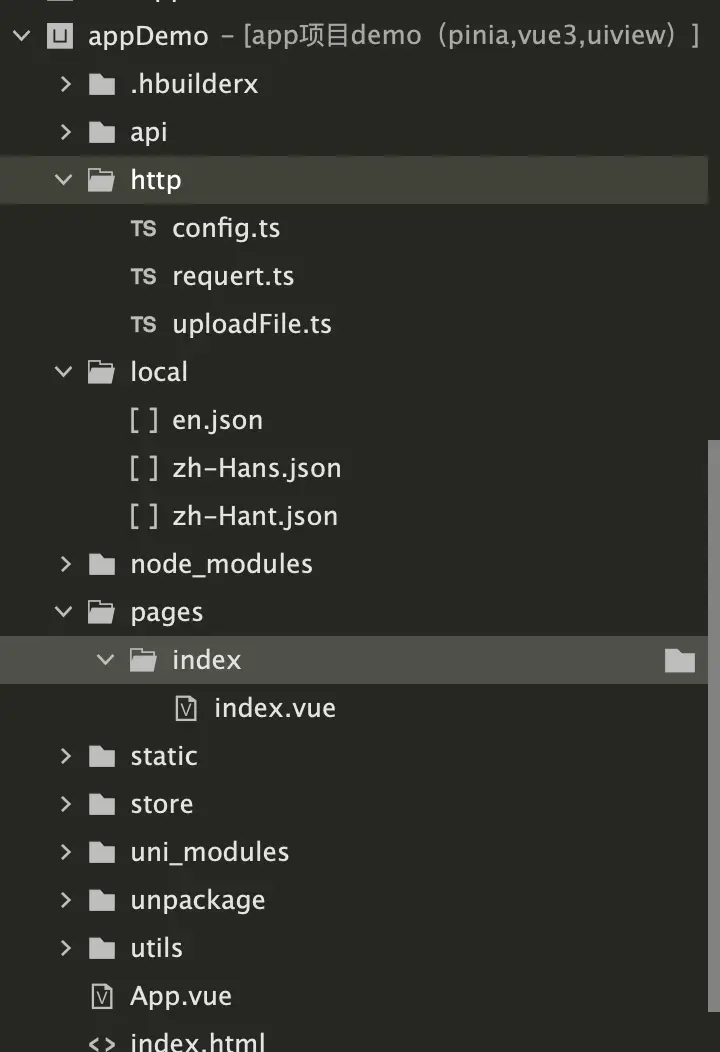Select the zh-Hant.json file
The image size is (720, 1052).
(x=254, y=516)
